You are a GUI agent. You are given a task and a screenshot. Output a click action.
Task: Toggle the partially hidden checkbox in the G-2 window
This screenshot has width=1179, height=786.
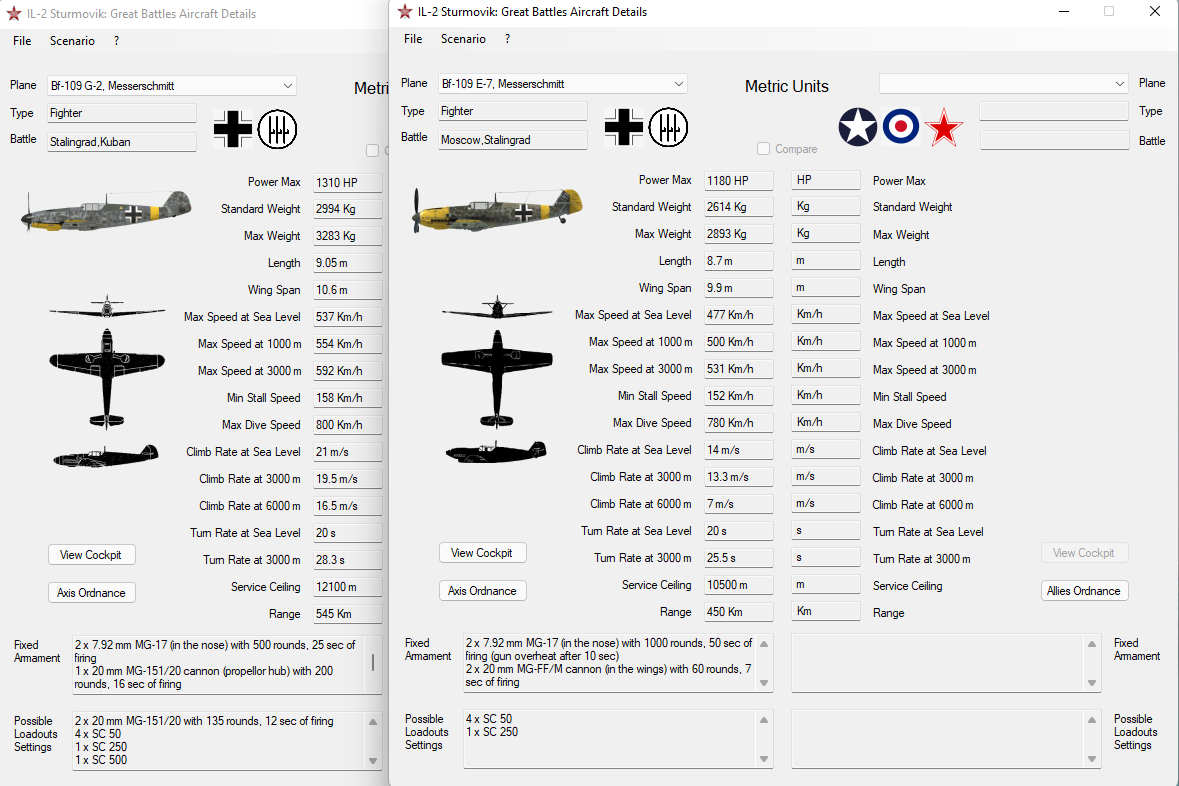pos(372,150)
